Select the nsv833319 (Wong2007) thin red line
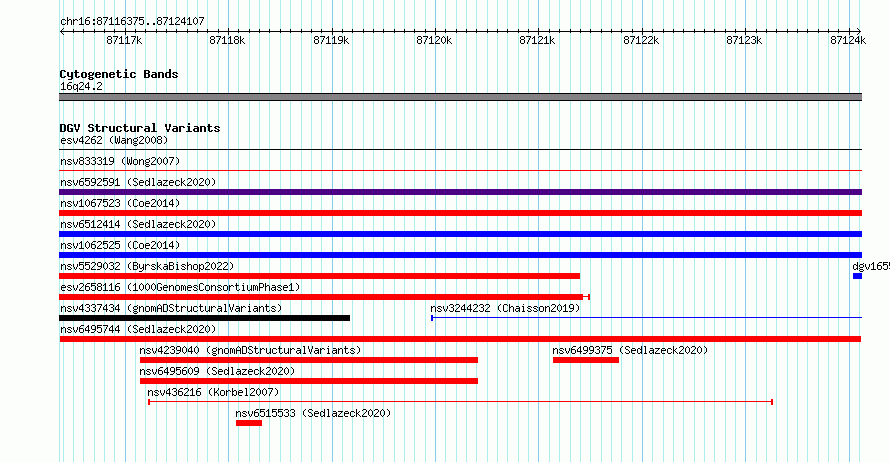 click(x=460, y=170)
